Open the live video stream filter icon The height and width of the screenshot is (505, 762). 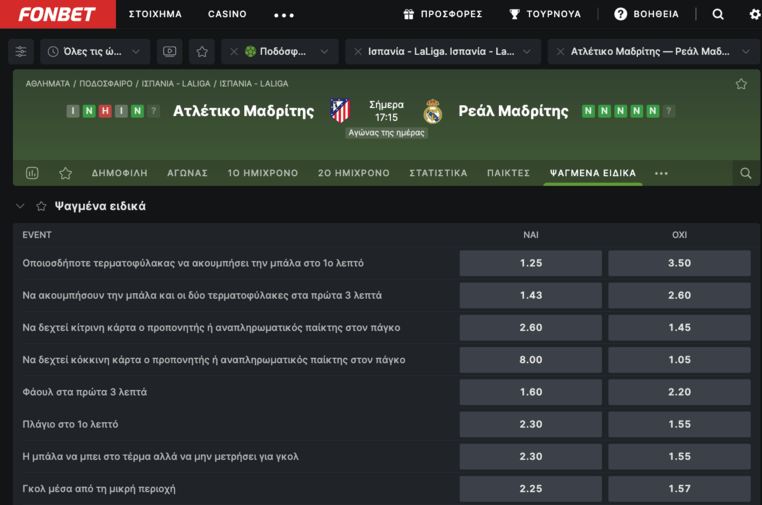pyautogui.click(x=169, y=52)
